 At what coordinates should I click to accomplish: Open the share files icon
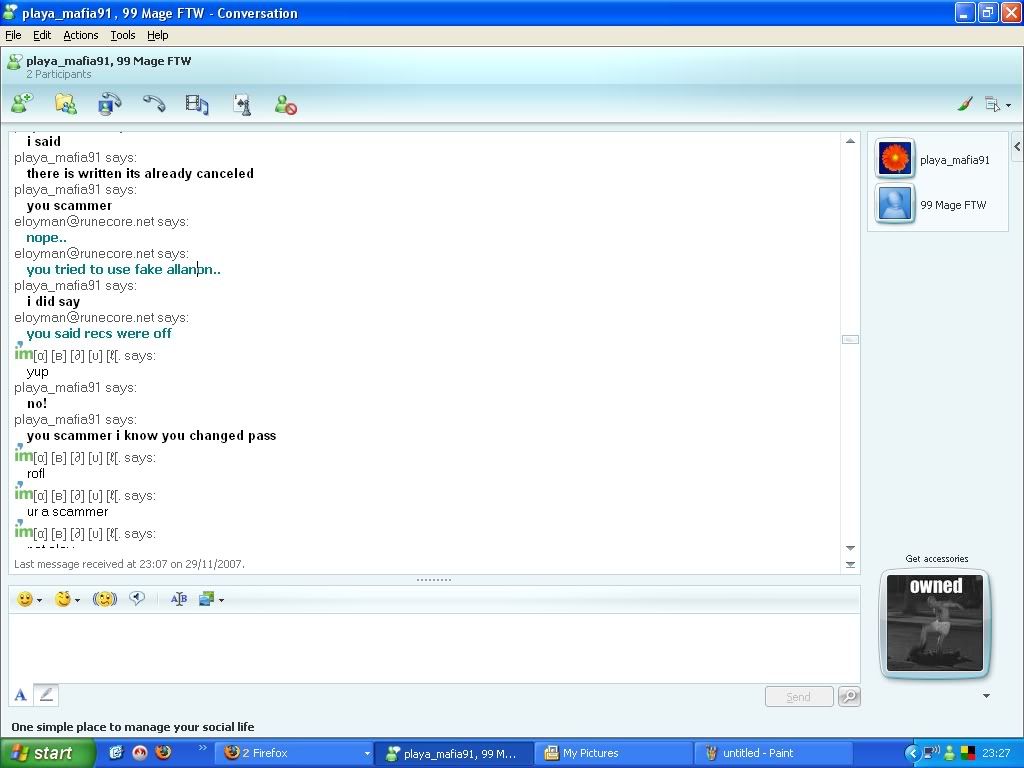65,103
